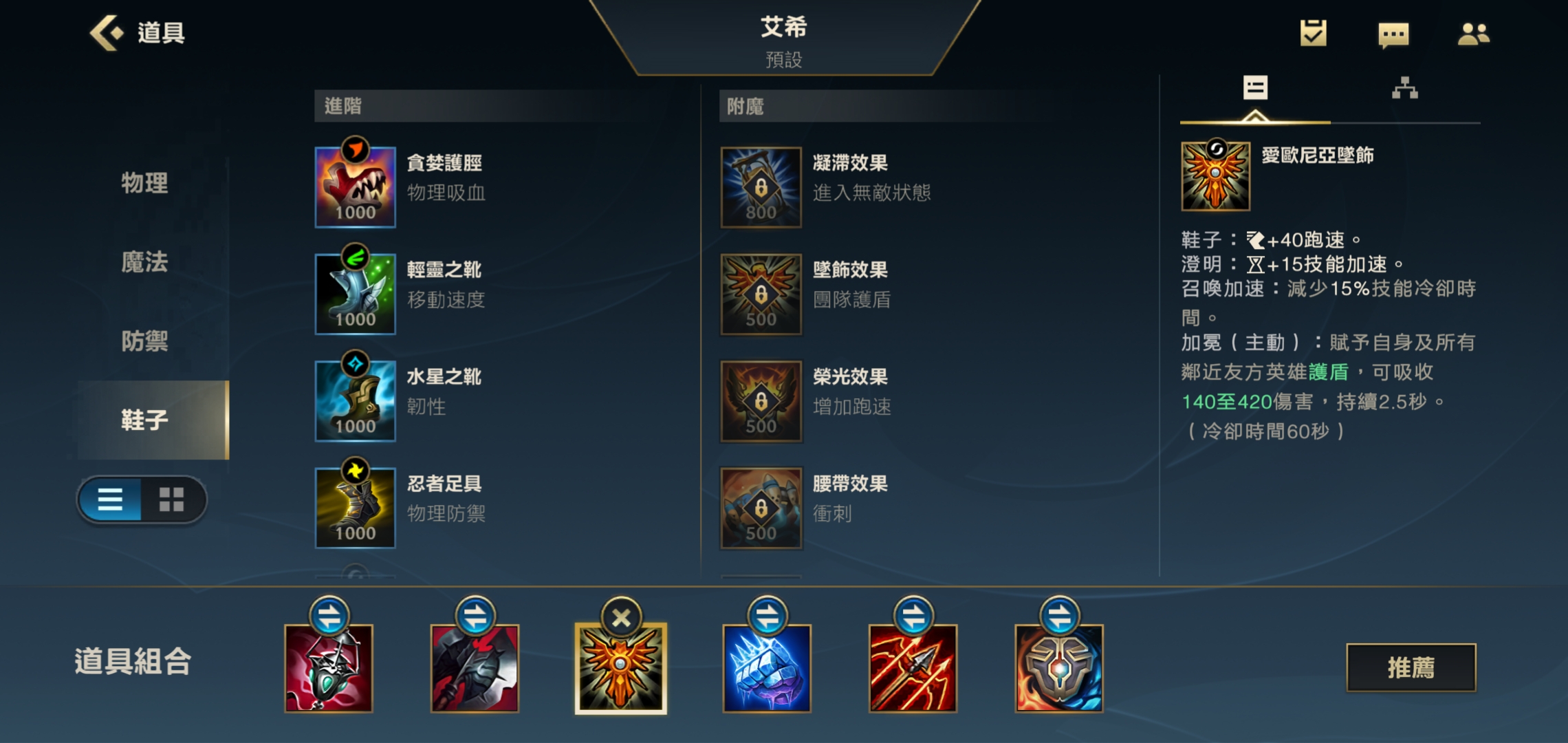Switch to grid view layout toggle
The image size is (1568, 743).
(172, 499)
